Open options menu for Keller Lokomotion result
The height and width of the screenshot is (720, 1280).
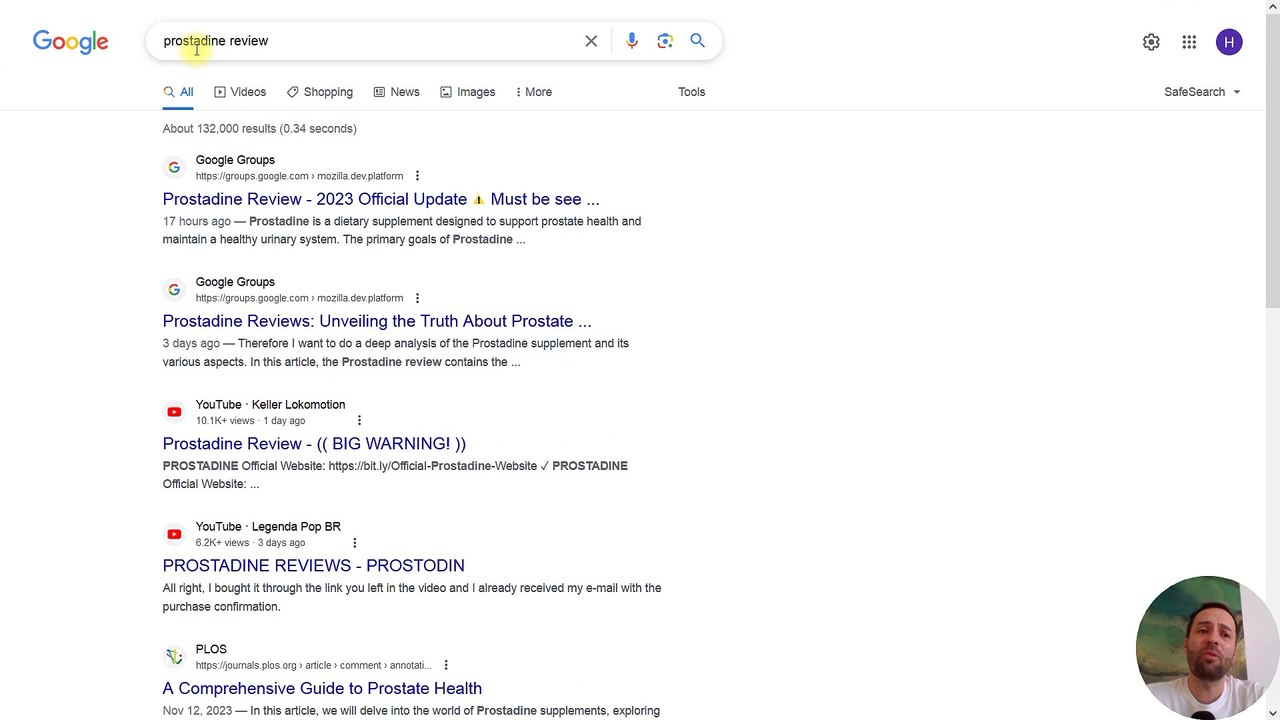click(359, 421)
